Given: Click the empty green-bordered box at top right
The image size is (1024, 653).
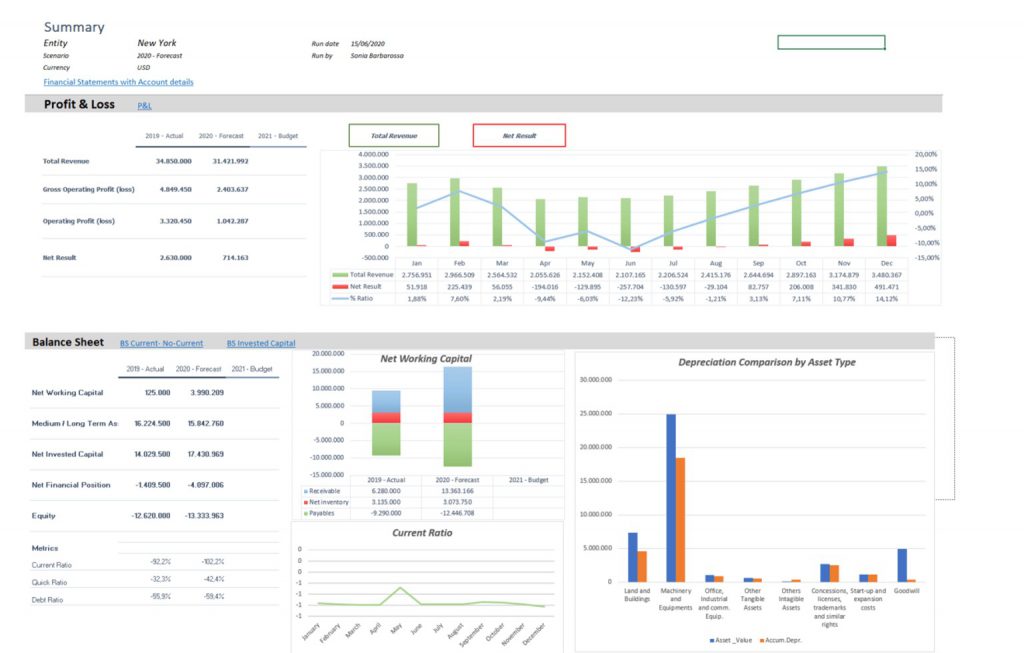Looking at the screenshot, I should coord(830,41).
